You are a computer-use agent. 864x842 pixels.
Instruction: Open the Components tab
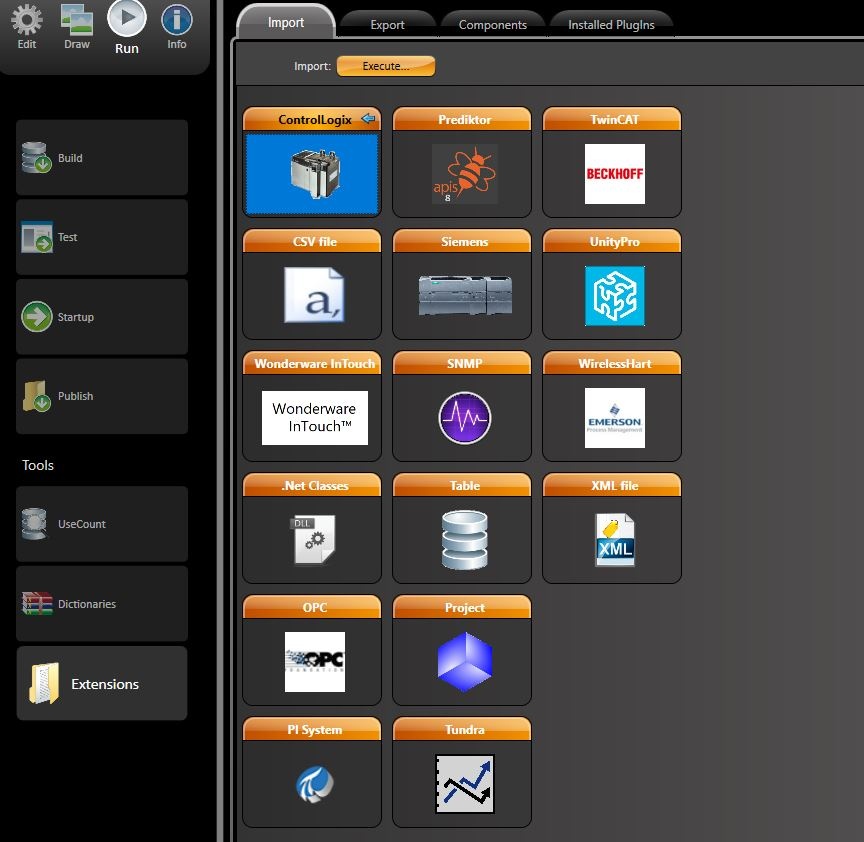pos(492,25)
